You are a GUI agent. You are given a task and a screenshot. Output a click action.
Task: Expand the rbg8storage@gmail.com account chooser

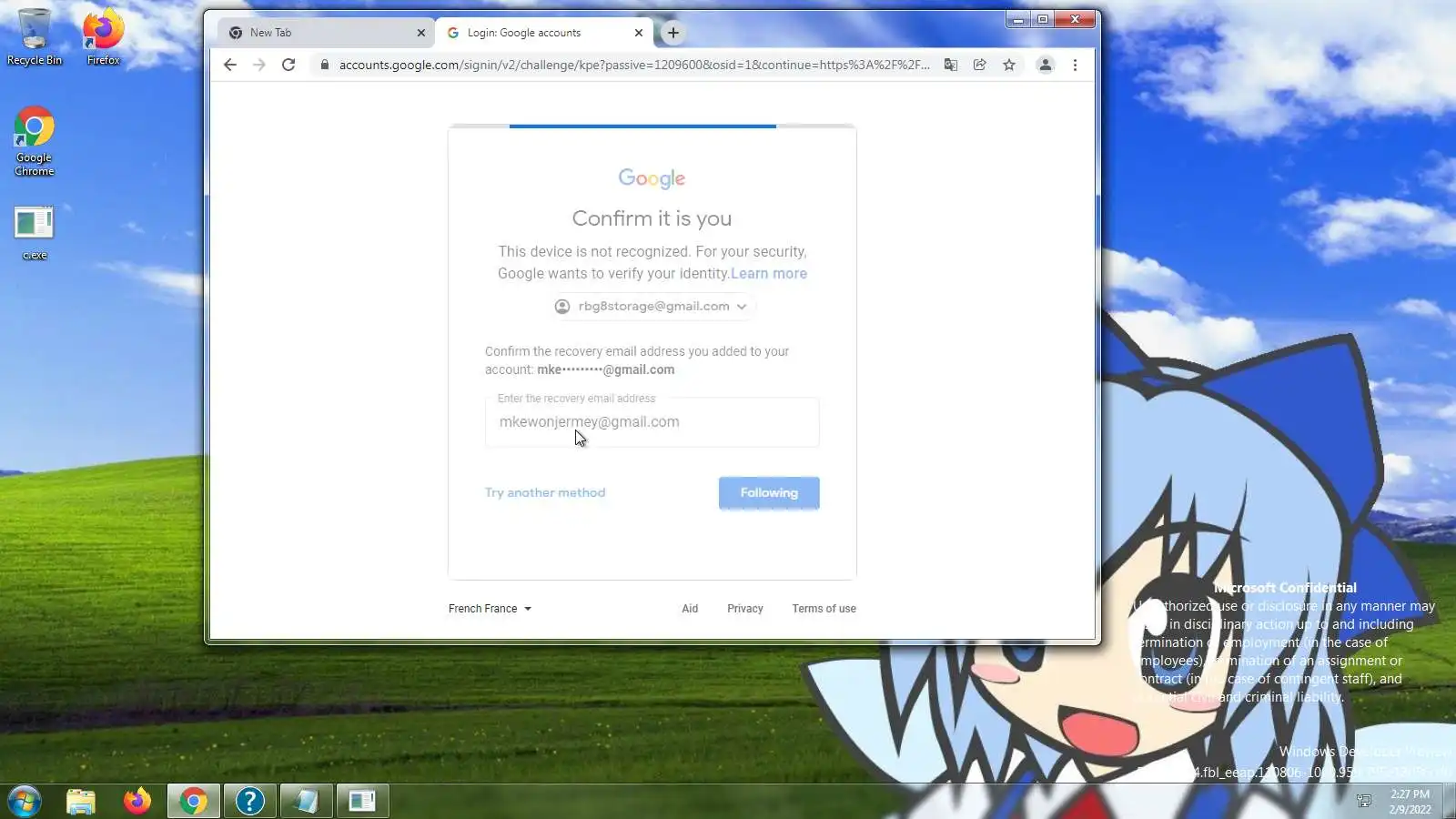tap(652, 307)
